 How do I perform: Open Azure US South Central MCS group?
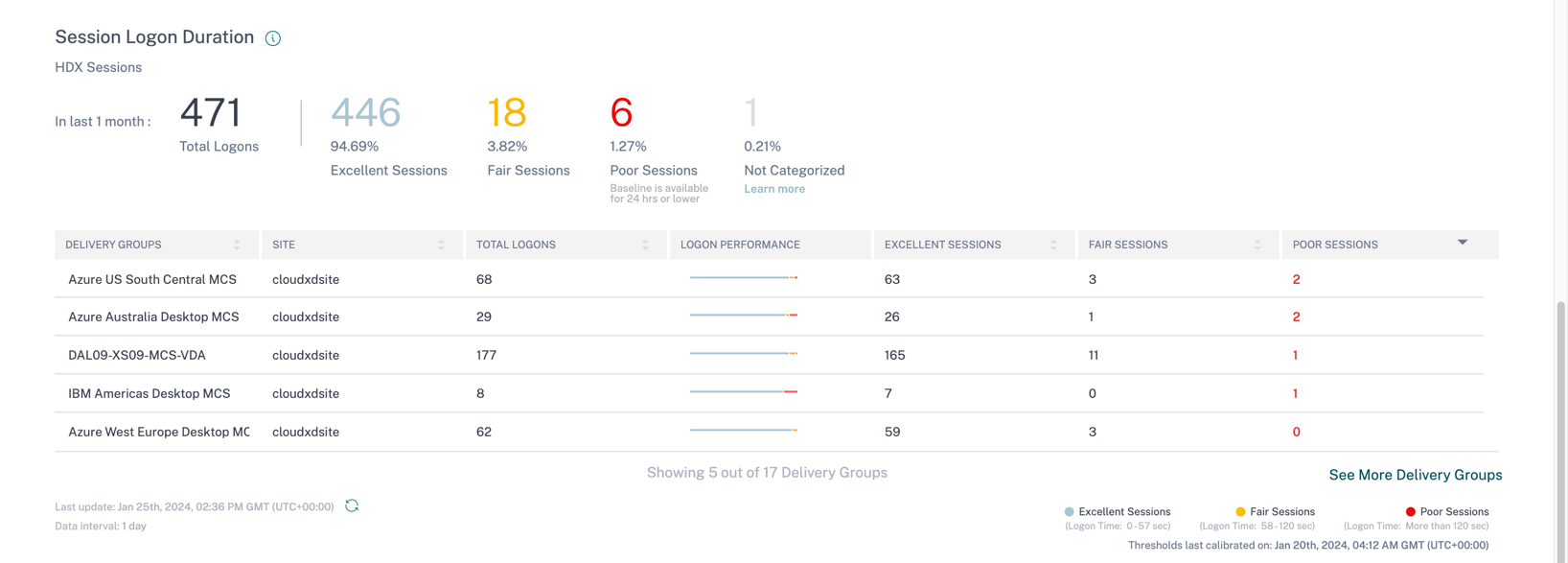point(152,280)
